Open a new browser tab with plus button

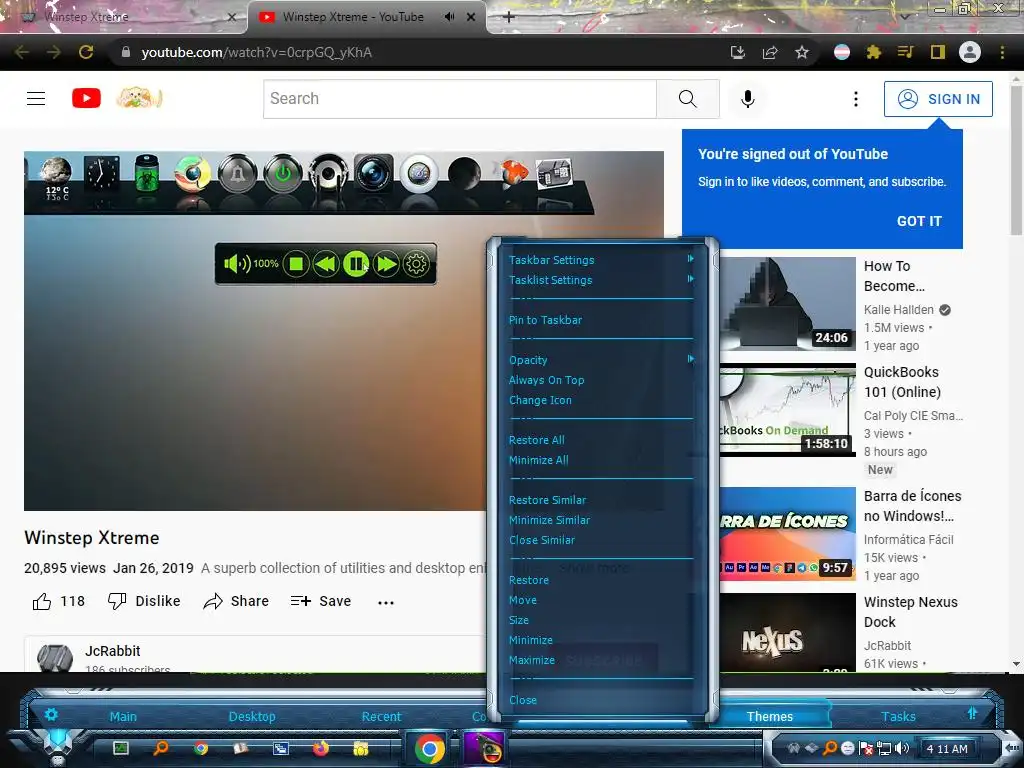(509, 17)
